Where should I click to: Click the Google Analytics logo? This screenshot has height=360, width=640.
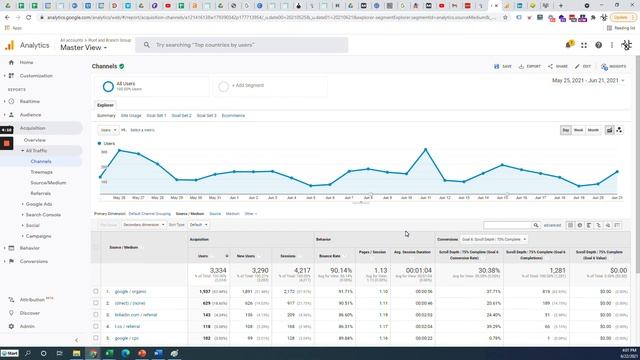click(x=9, y=45)
